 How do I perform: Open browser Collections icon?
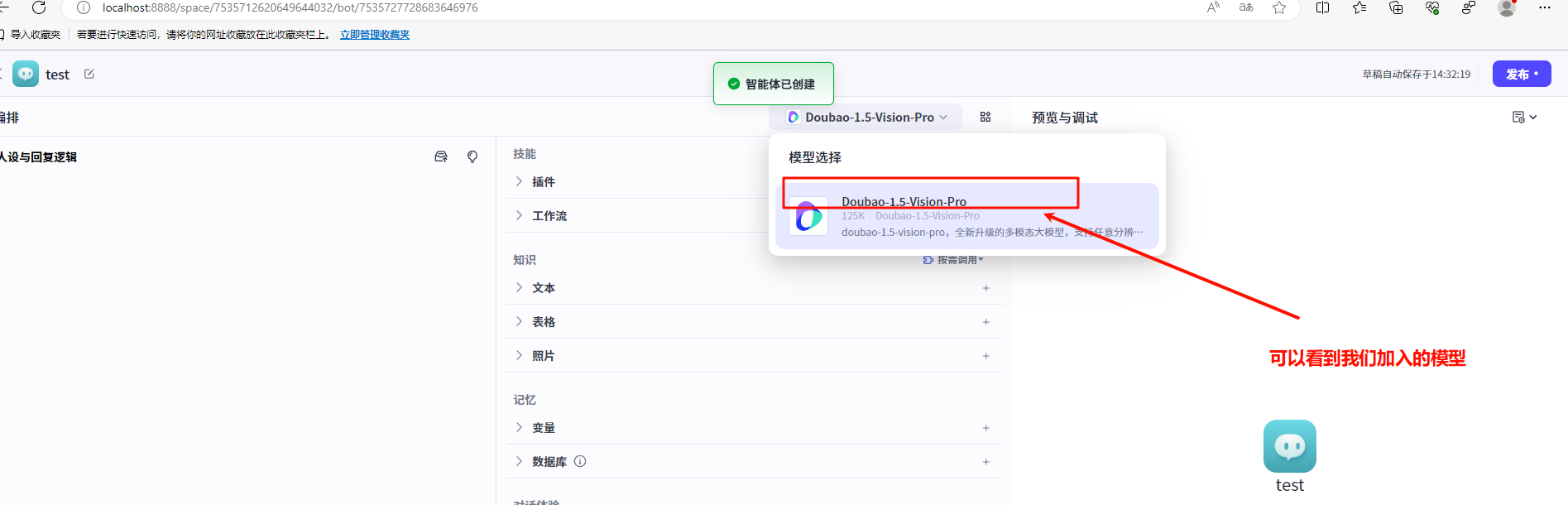pyautogui.click(x=1396, y=7)
